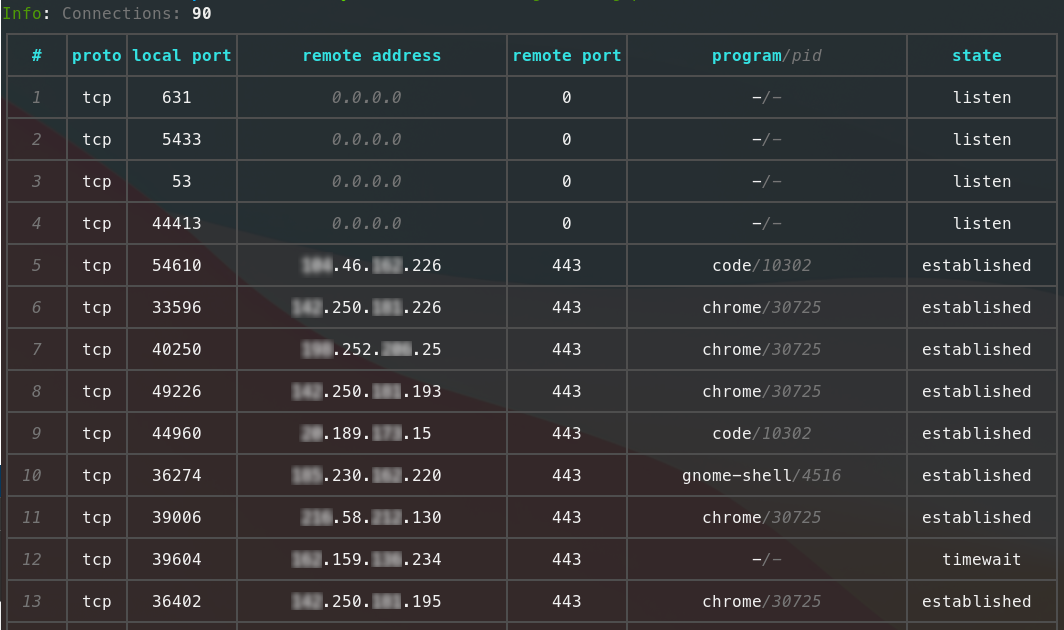Click the 'local port' column header
The width and height of the screenshot is (1064, 630).
pos(182,56)
